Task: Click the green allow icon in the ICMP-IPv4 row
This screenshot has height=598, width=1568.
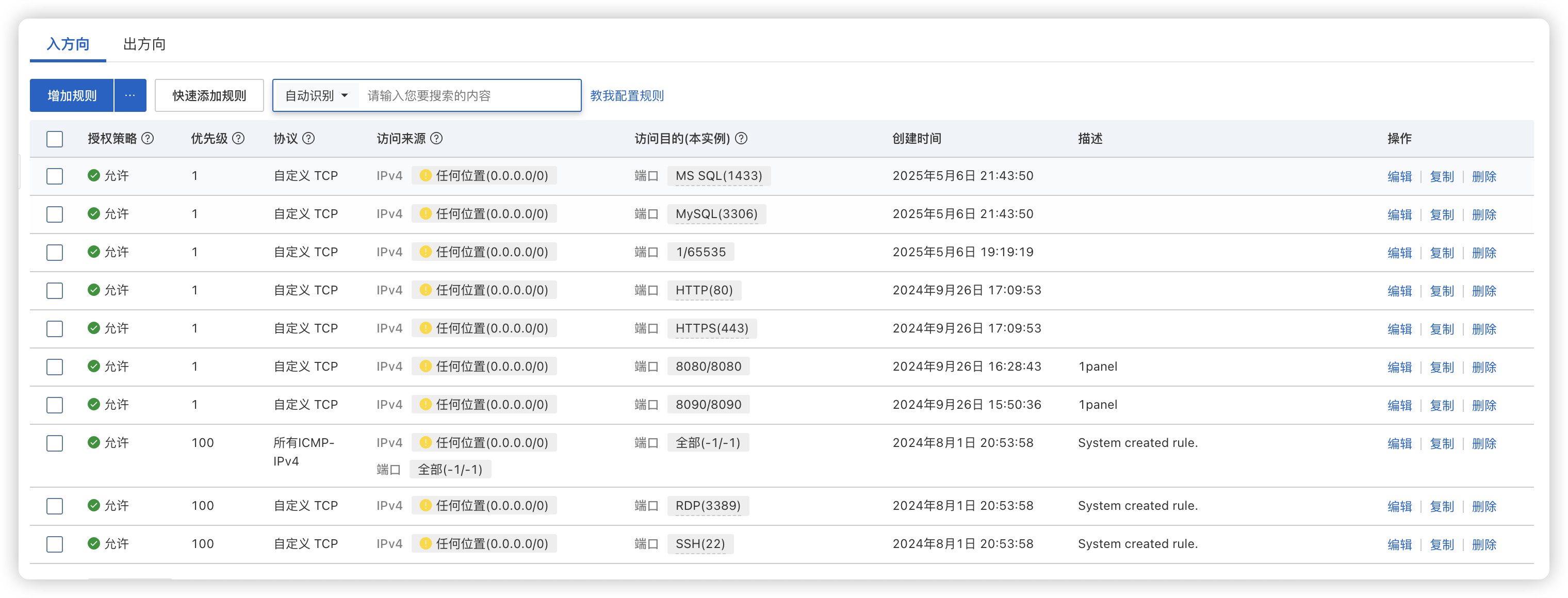Action: (x=94, y=443)
